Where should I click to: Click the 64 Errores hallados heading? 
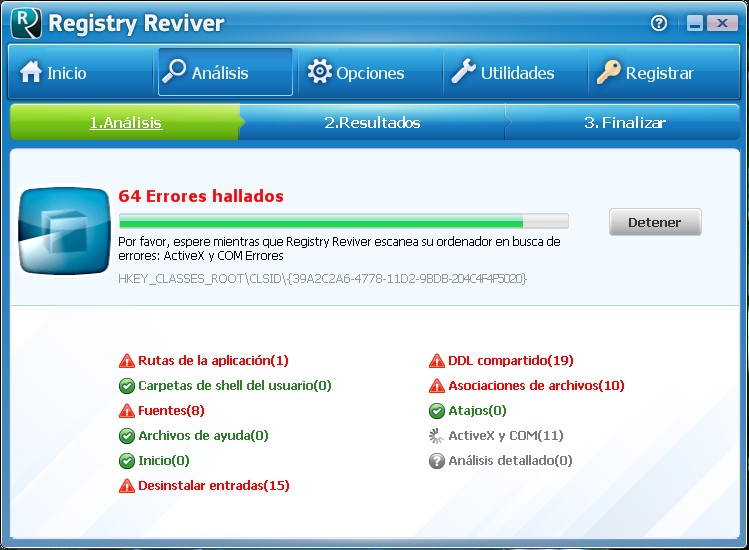[201, 196]
